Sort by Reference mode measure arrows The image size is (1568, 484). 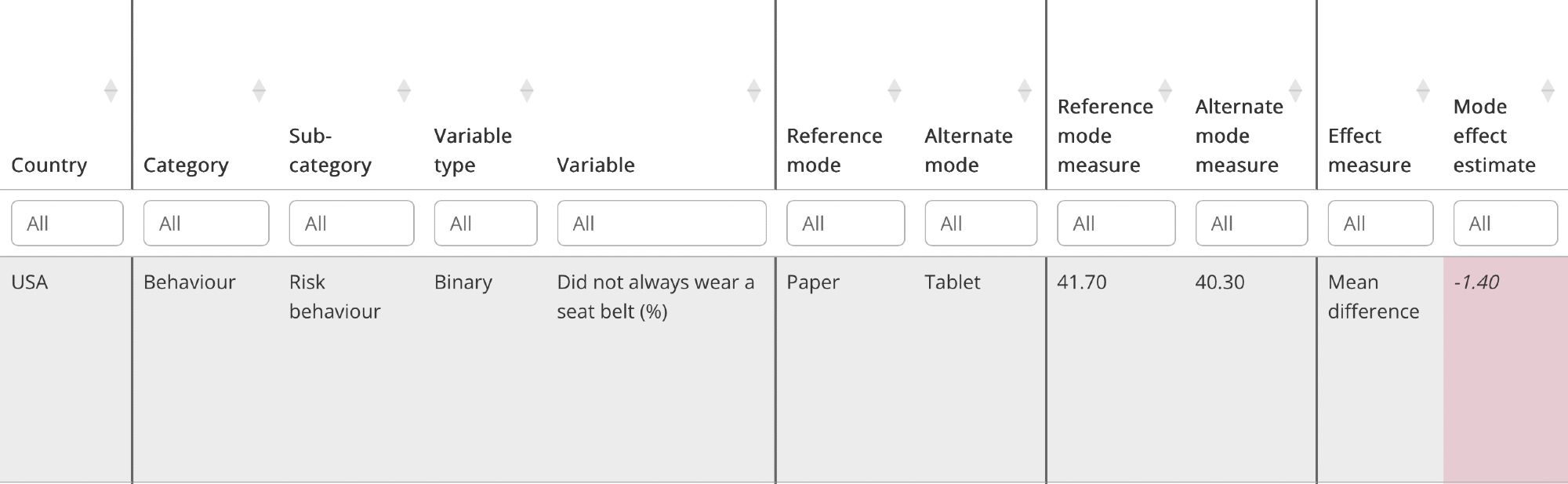click(x=1165, y=91)
